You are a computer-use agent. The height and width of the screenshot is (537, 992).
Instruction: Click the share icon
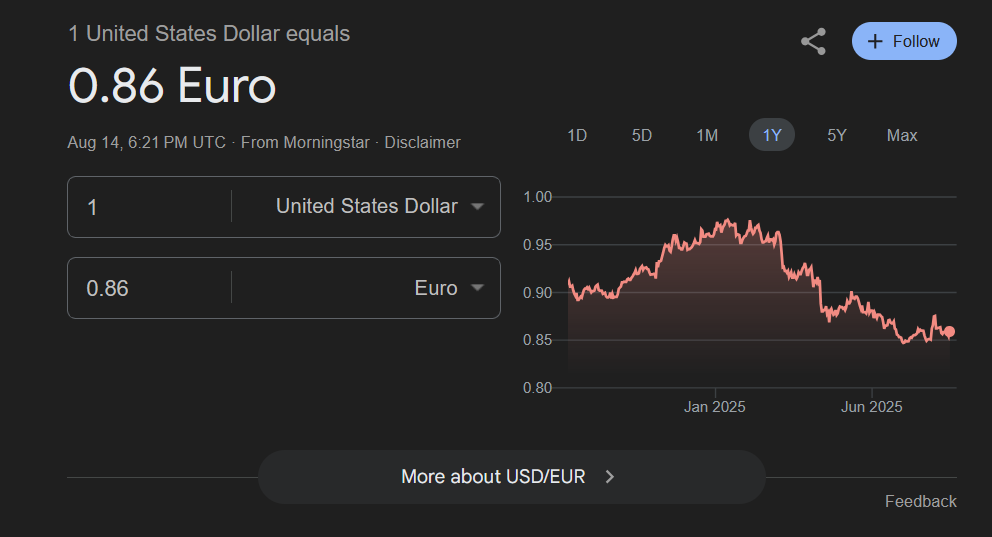click(x=814, y=42)
